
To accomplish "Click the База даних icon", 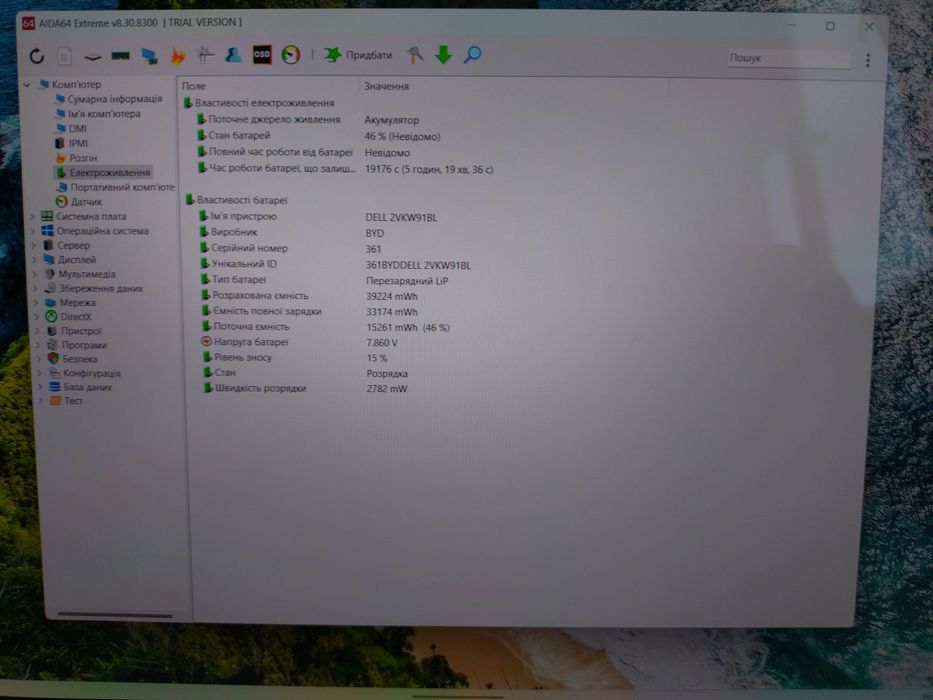I will (x=55, y=387).
